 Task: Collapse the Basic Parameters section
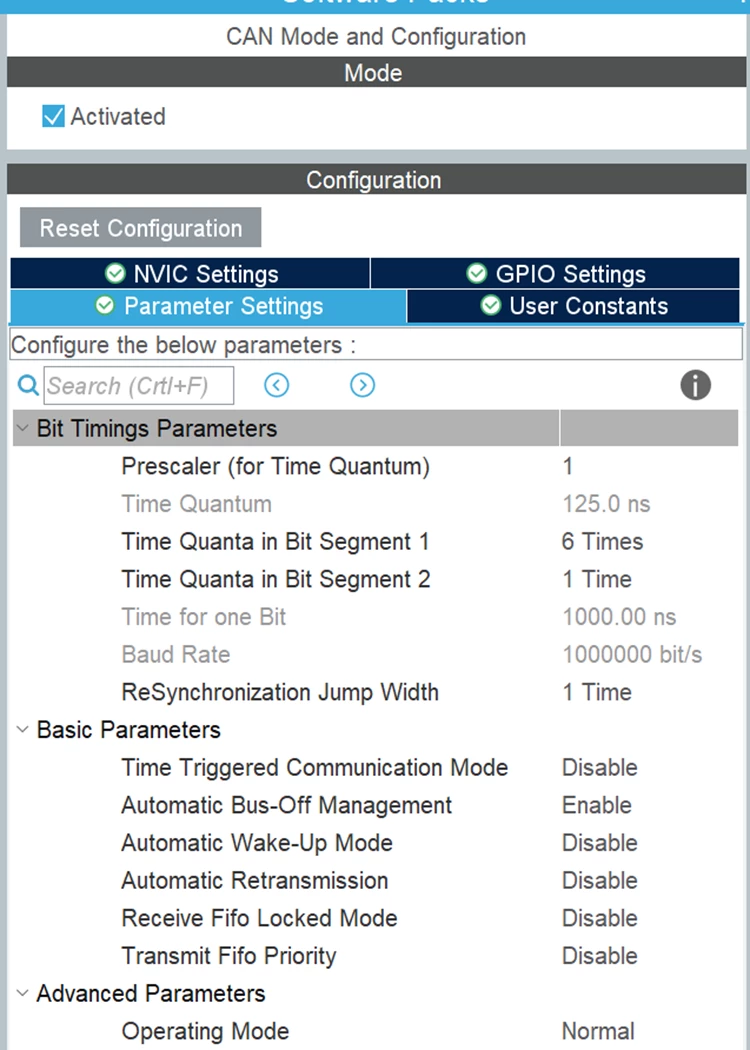tap(23, 729)
